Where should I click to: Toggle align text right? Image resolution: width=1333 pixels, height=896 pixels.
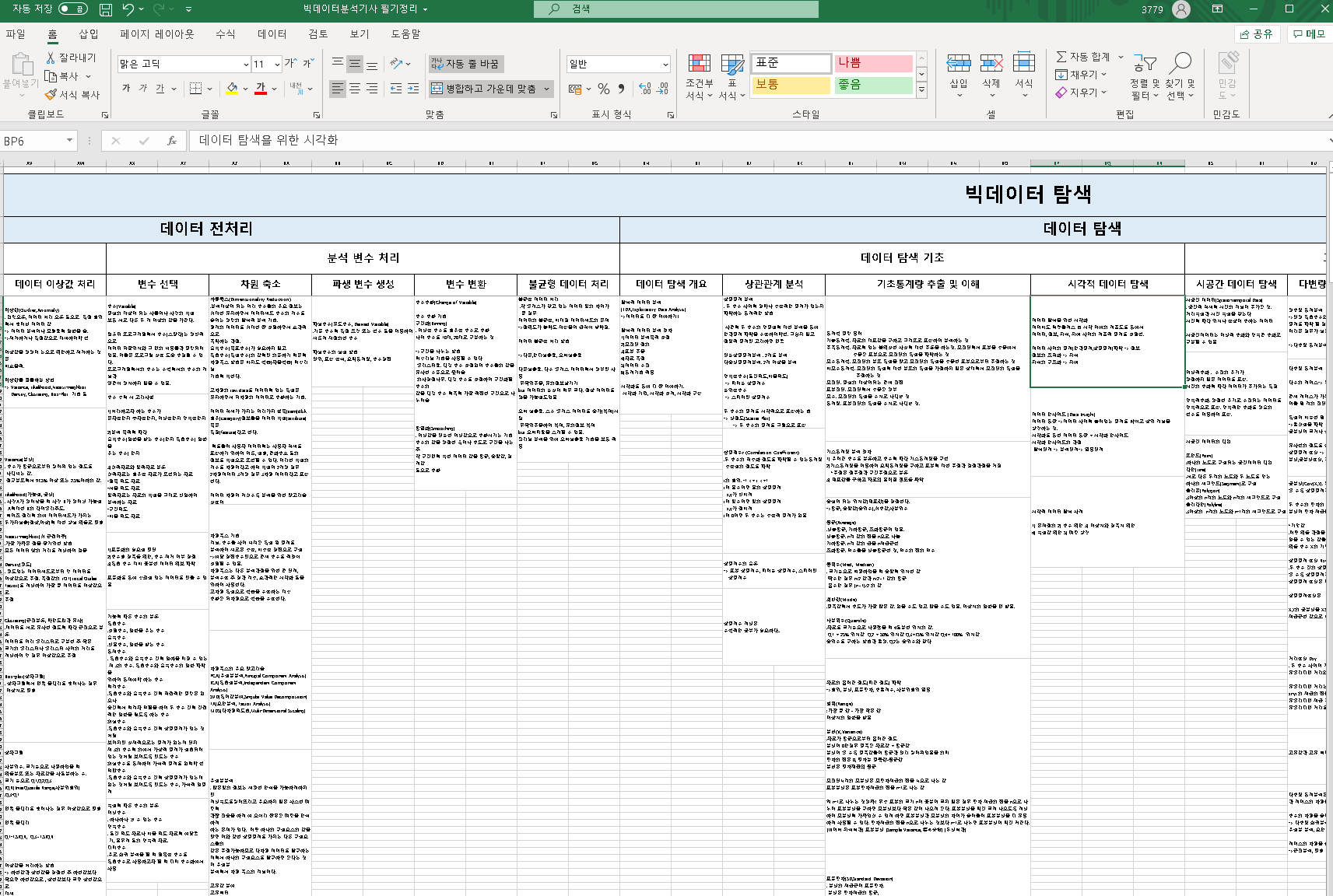pyautogui.click(x=372, y=89)
